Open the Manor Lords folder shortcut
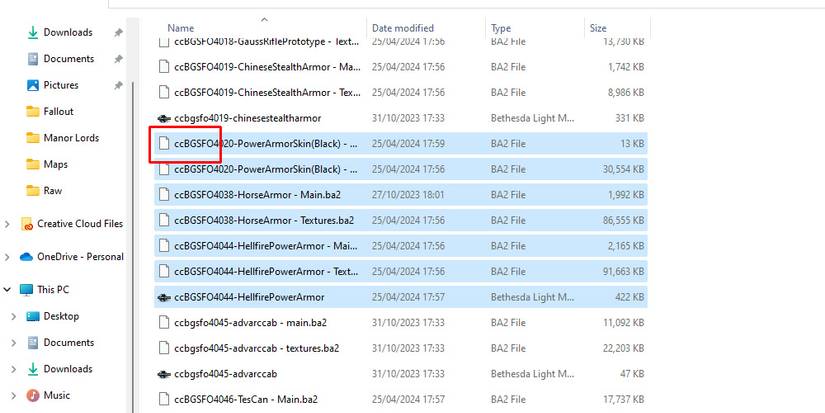825x413 pixels. pyautogui.click(x=71, y=138)
